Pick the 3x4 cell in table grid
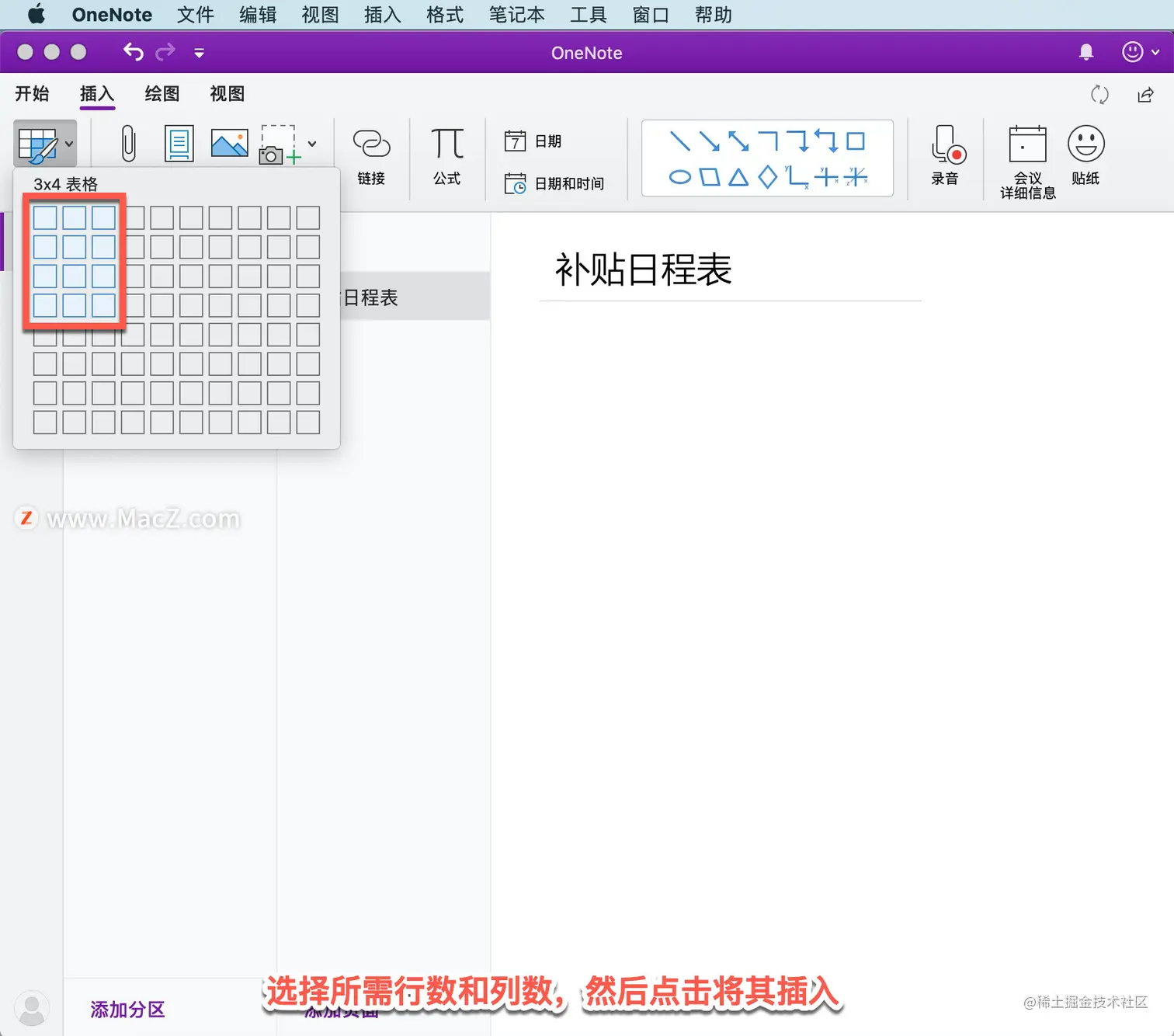Image resolution: width=1174 pixels, height=1036 pixels. [x=103, y=305]
